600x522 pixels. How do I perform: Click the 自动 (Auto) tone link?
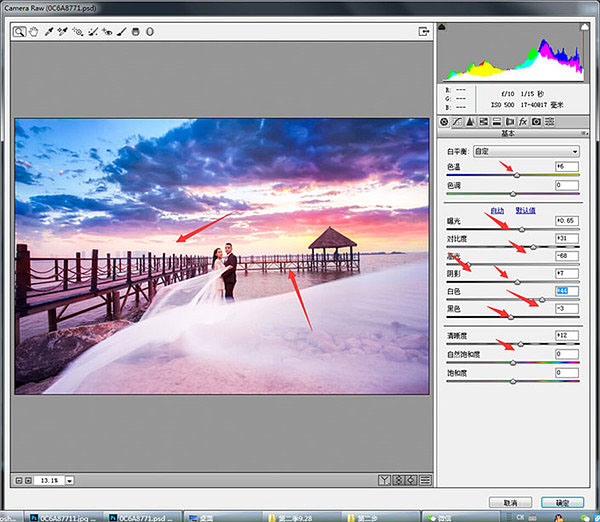coord(496,210)
